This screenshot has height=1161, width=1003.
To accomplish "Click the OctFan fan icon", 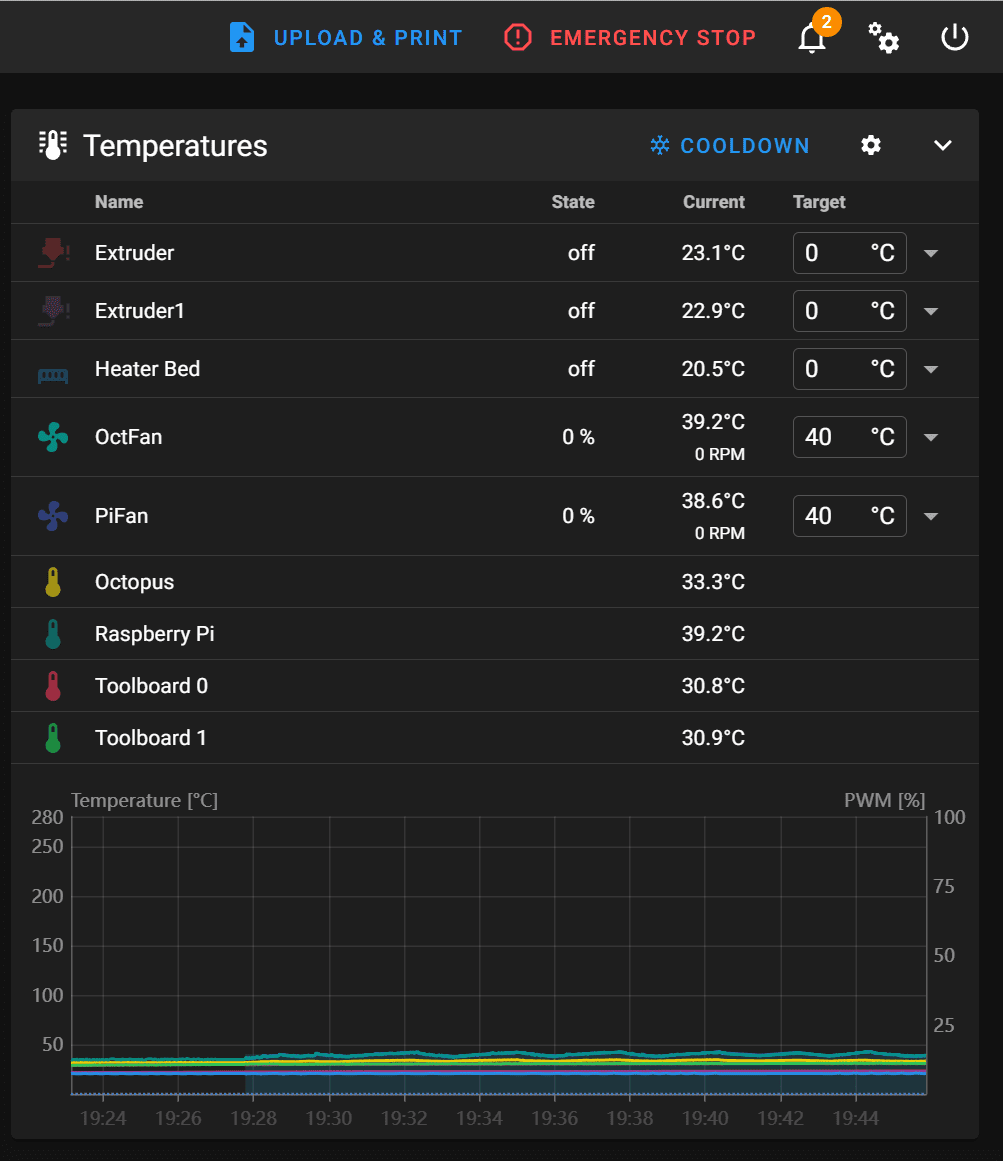I will [x=53, y=437].
